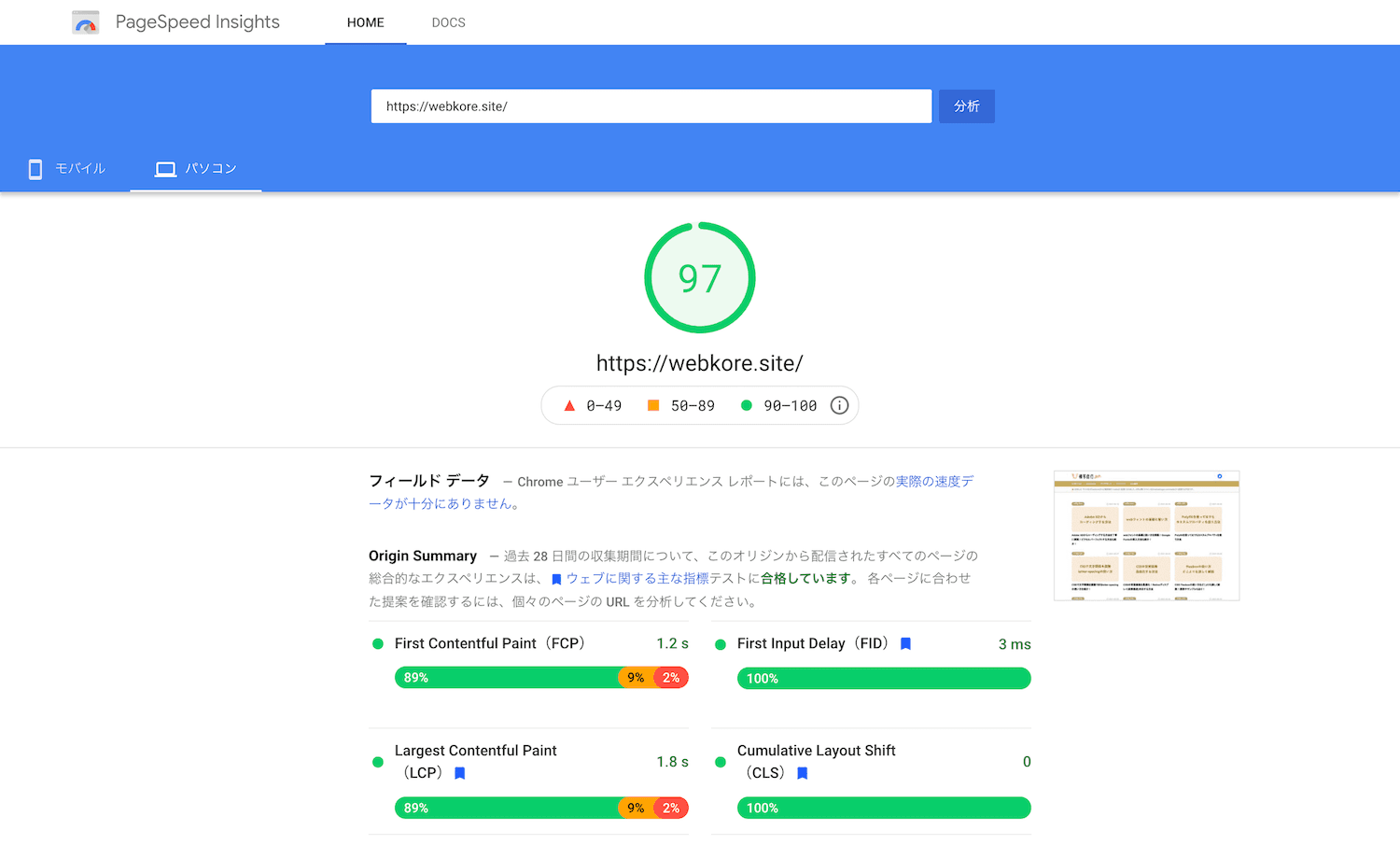Click the https://webkore.site/ heading under score
The height and width of the screenshot is (859, 1400).
[x=700, y=363]
